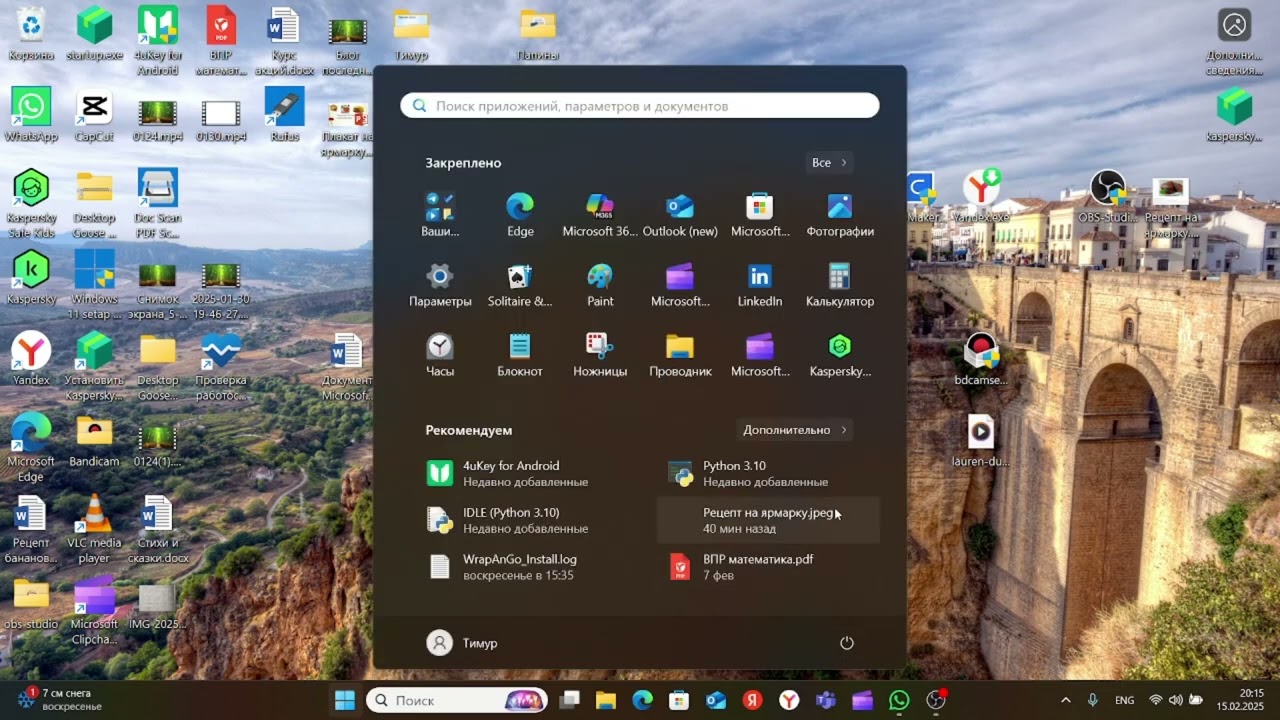1280x720 pixels.
Task: Click the power button in Start menu
Action: click(847, 643)
